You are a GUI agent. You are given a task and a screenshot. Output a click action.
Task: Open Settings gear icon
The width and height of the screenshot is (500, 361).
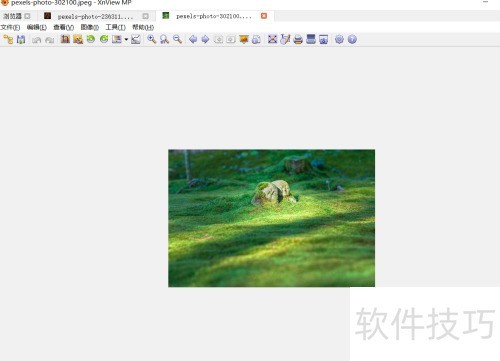339,39
